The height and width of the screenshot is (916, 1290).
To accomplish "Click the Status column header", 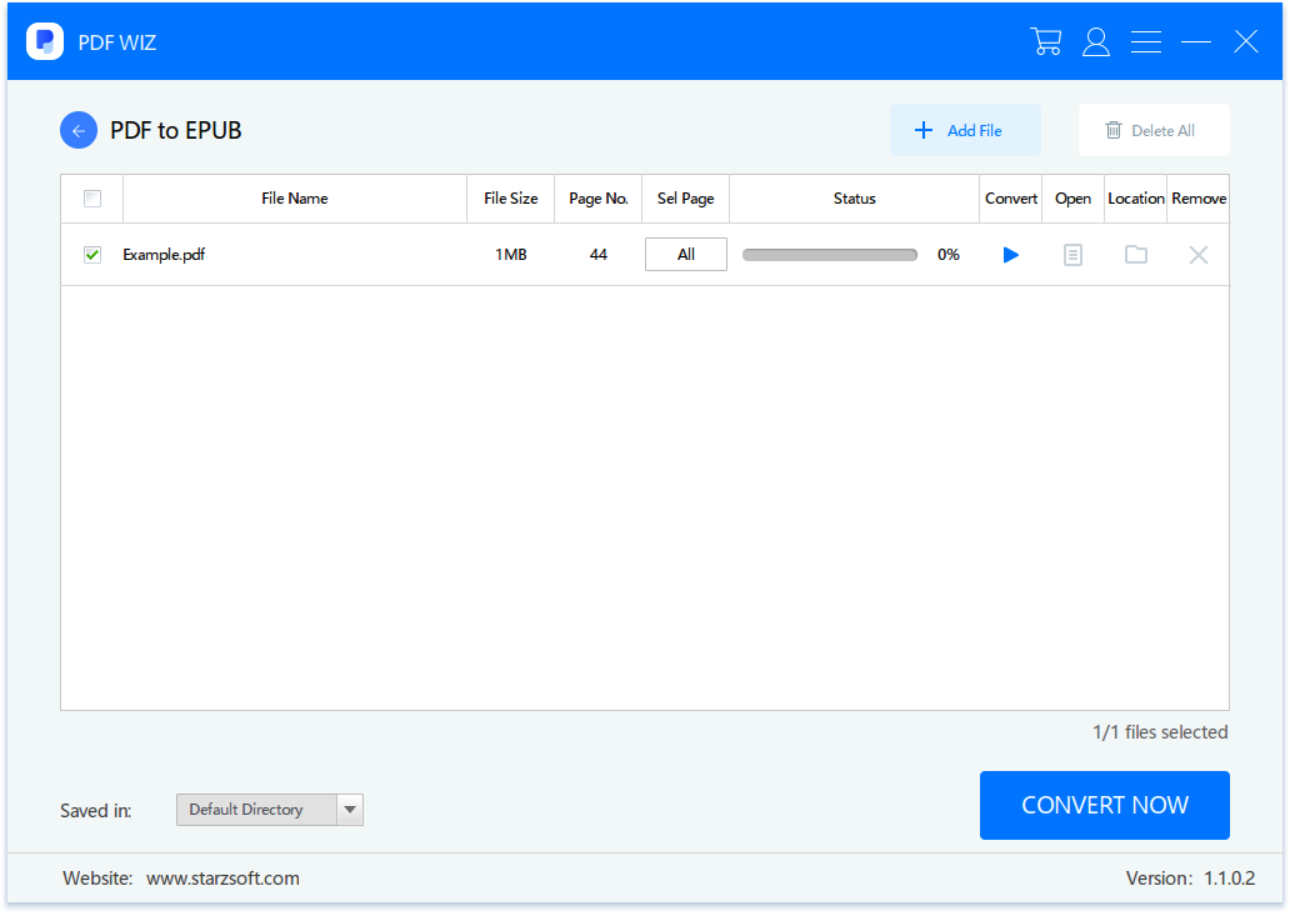I will (x=854, y=198).
